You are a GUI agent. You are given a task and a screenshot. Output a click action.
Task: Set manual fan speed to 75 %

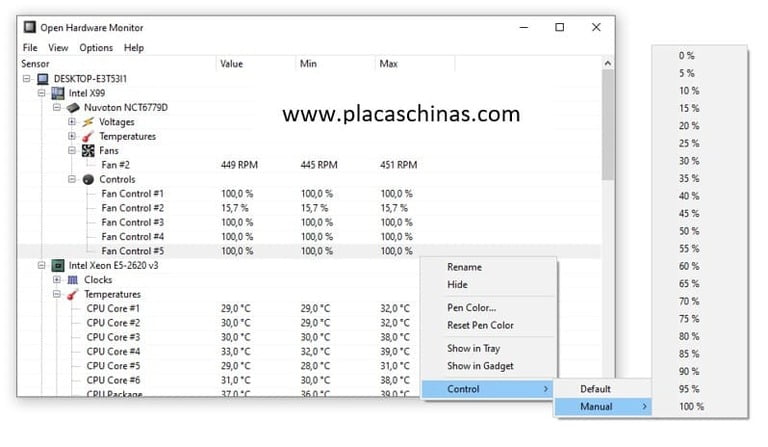pos(699,319)
